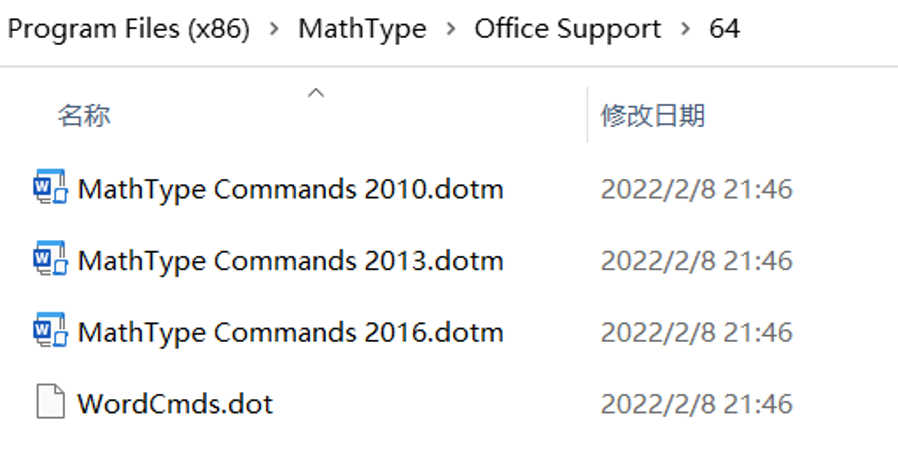Toggle sort direction arrow above 名称 column
The height and width of the screenshot is (450, 898).
click(x=316, y=93)
